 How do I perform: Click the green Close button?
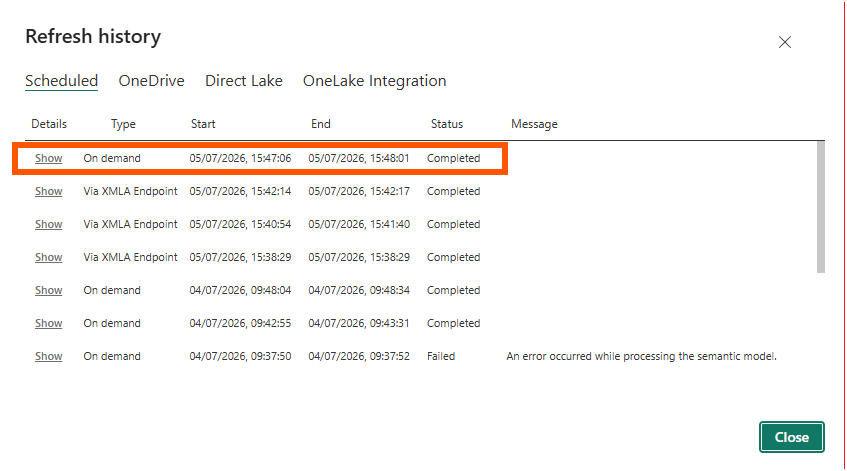pyautogui.click(x=791, y=437)
